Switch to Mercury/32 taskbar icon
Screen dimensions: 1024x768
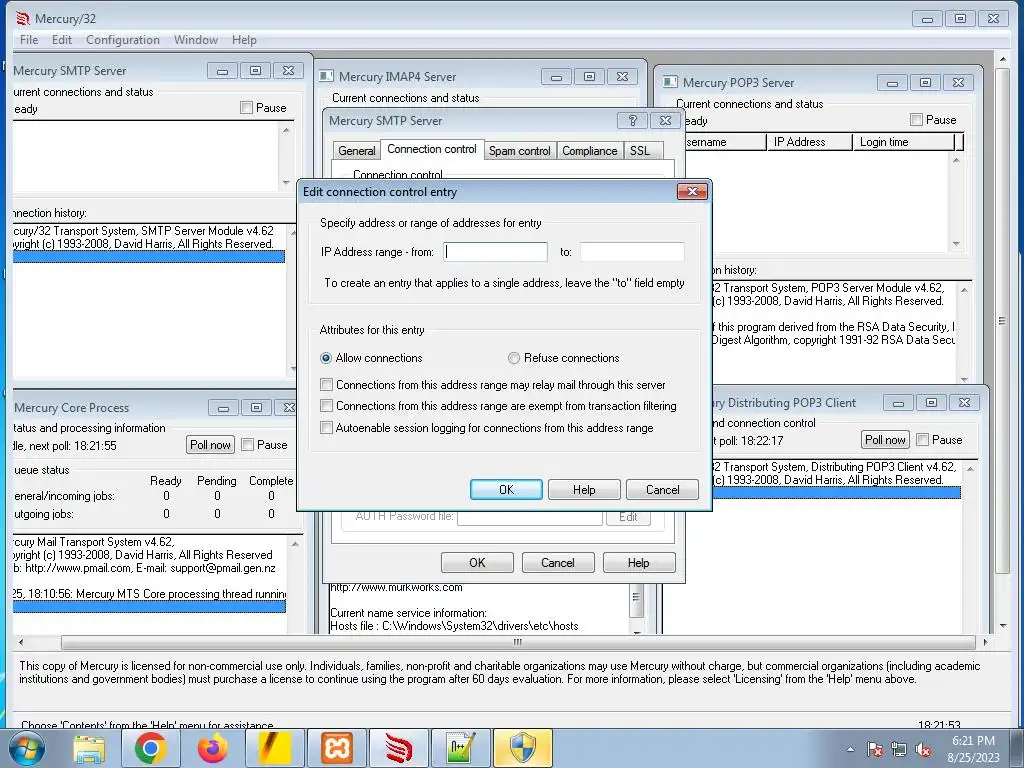click(x=398, y=748)
